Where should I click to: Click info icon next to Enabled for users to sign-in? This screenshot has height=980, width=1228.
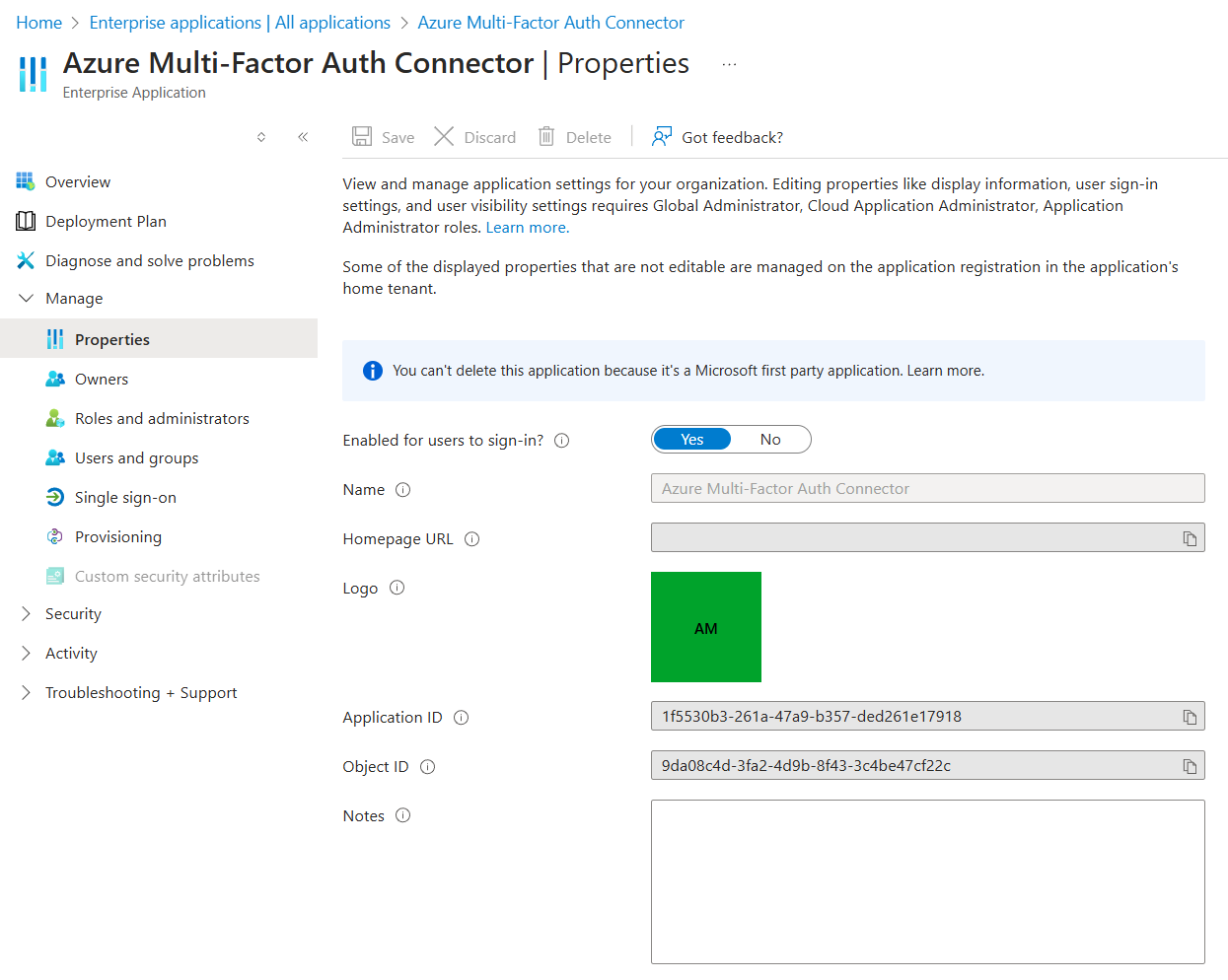click(x=562, y=441)
